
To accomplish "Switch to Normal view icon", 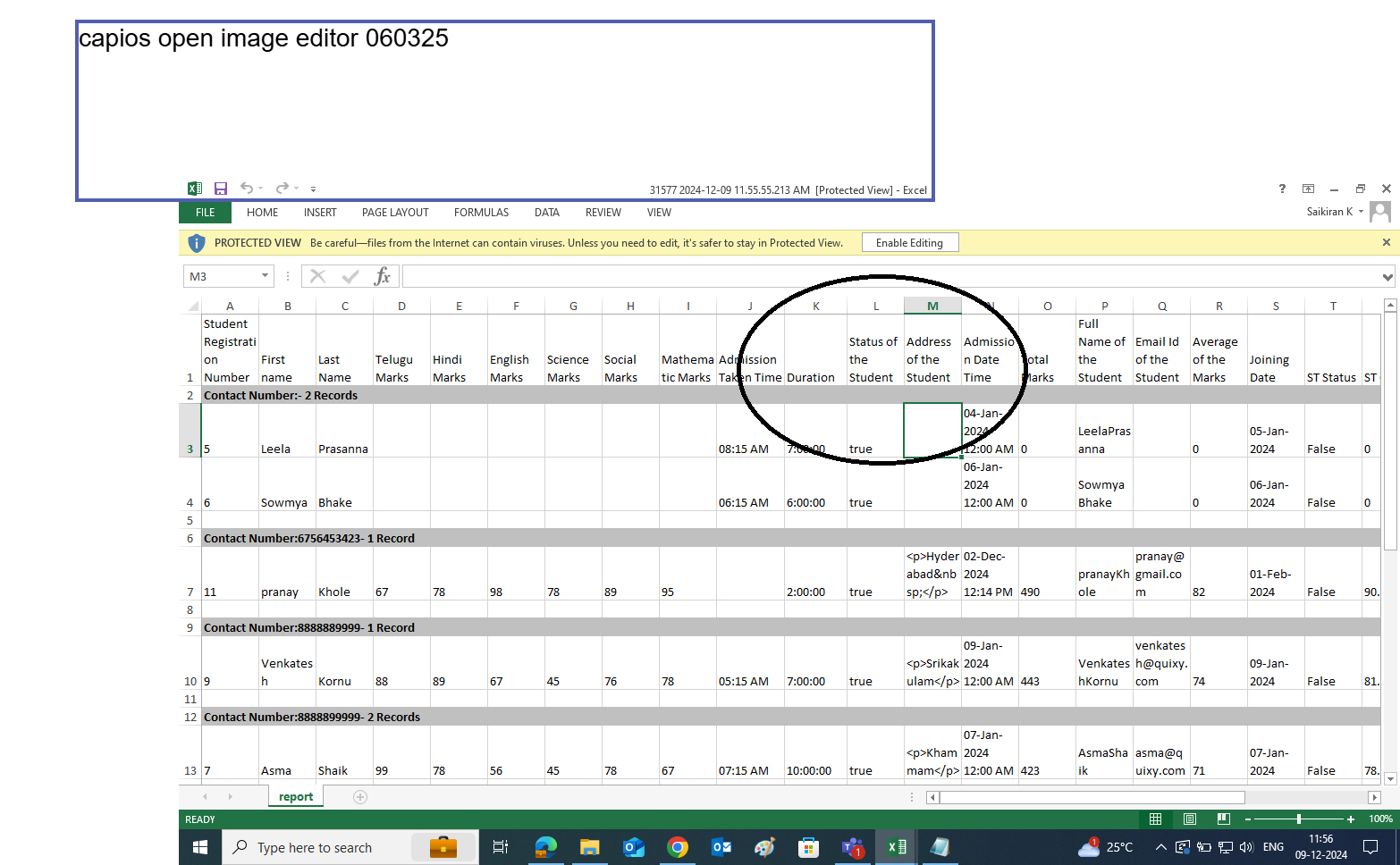I will 1155,819.
